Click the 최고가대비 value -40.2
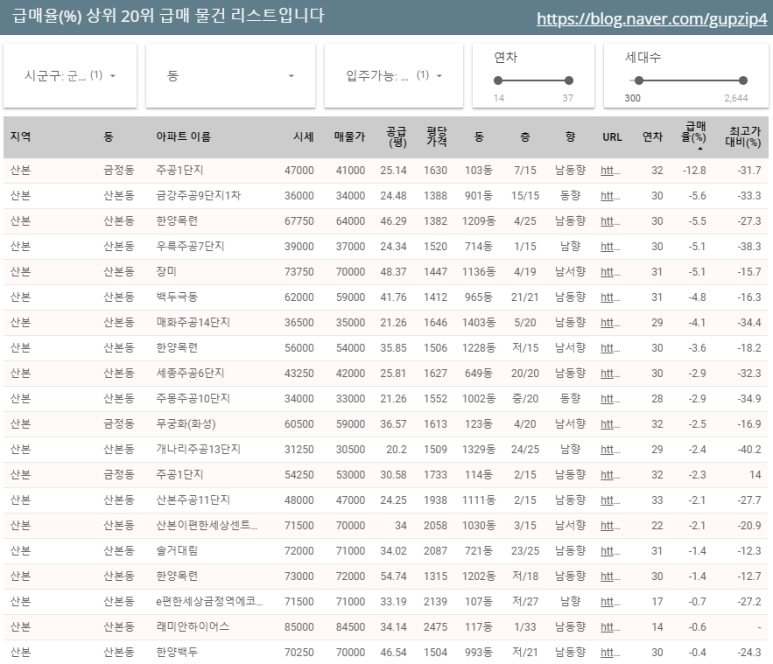 [749, 450]
